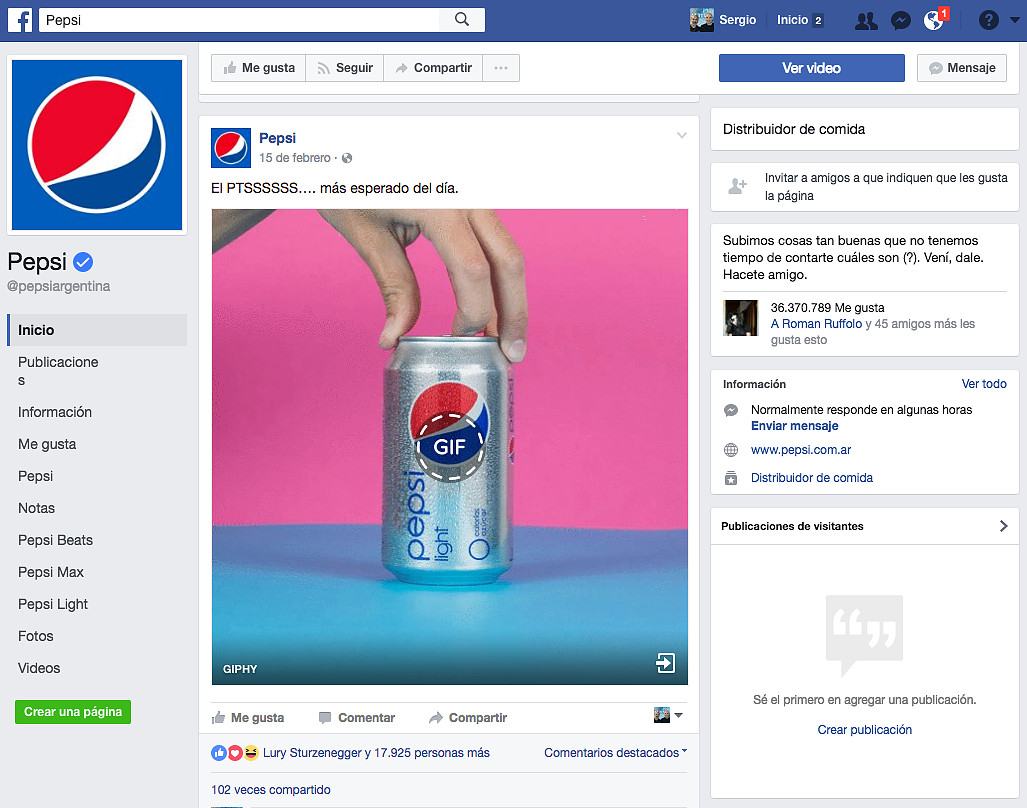Screen dimensions: 1027x808
Task: Open Publicaciones in the sidebar
Action: 58,371
